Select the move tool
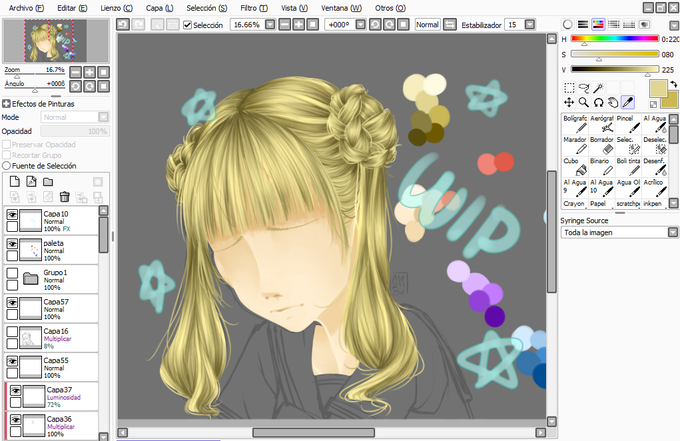This screenshot has width=680, height=441. tap(569, 102)
